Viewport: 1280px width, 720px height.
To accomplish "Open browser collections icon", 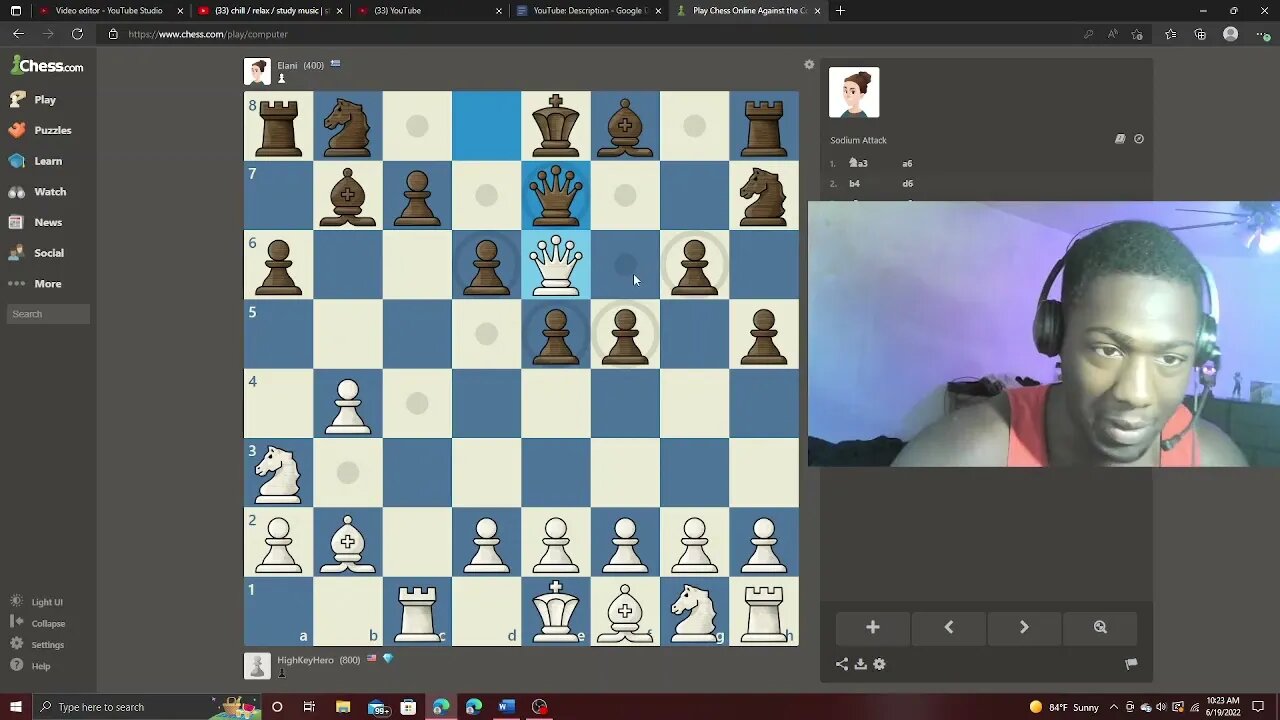I will tap(1200, 34).
